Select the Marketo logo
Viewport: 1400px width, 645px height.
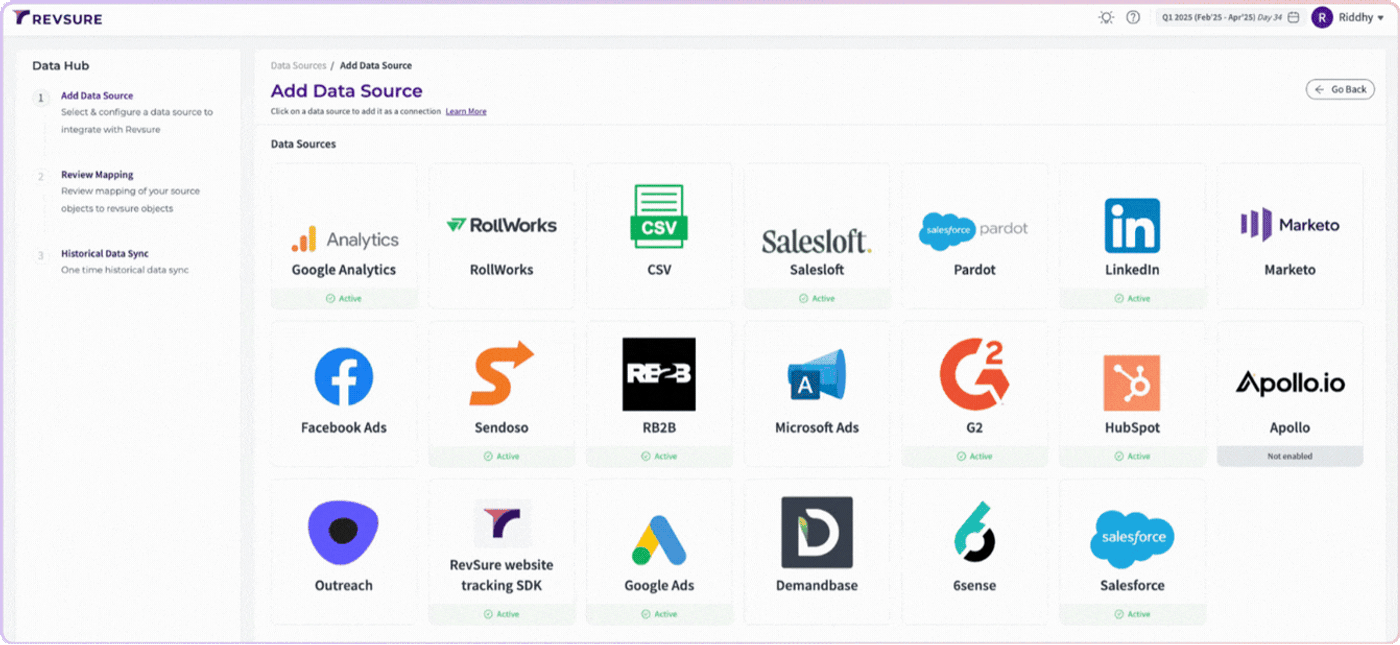[1290, 225]
